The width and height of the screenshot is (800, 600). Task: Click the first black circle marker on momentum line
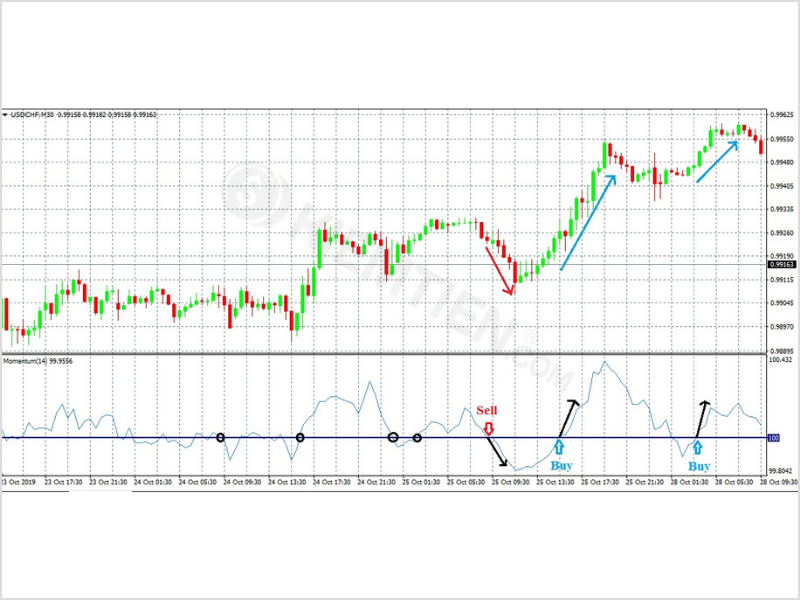[x=221, y=437]
